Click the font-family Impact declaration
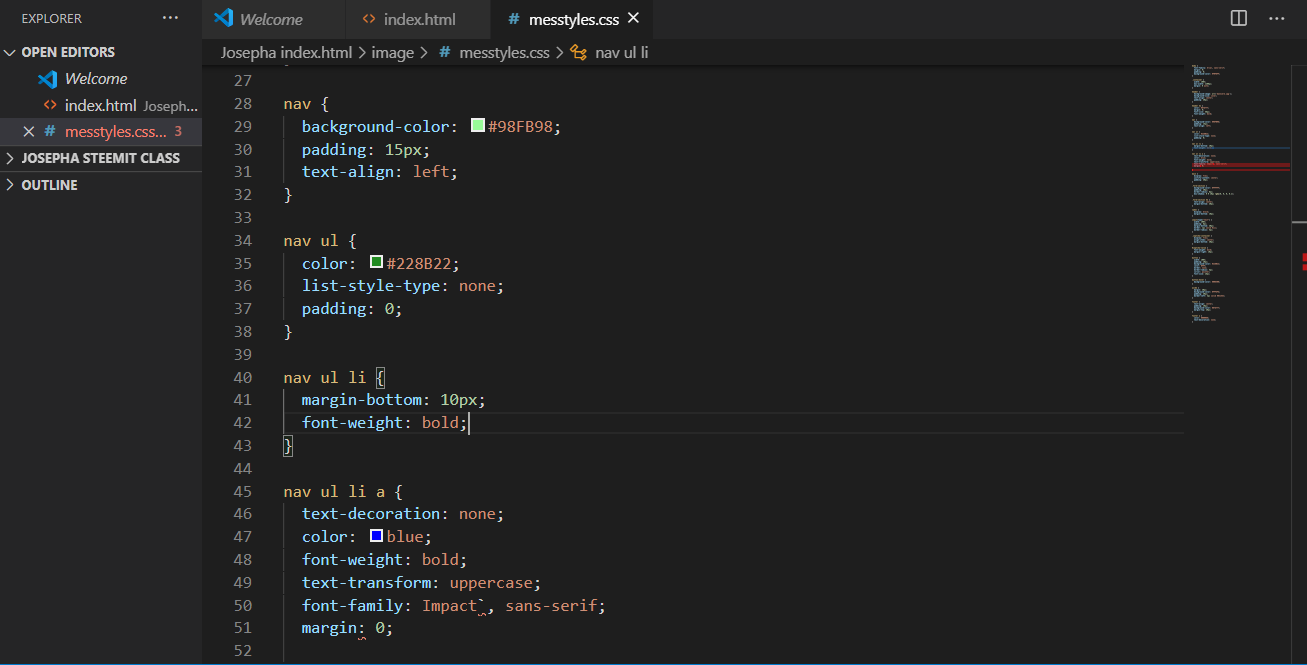 click(454, 605)
